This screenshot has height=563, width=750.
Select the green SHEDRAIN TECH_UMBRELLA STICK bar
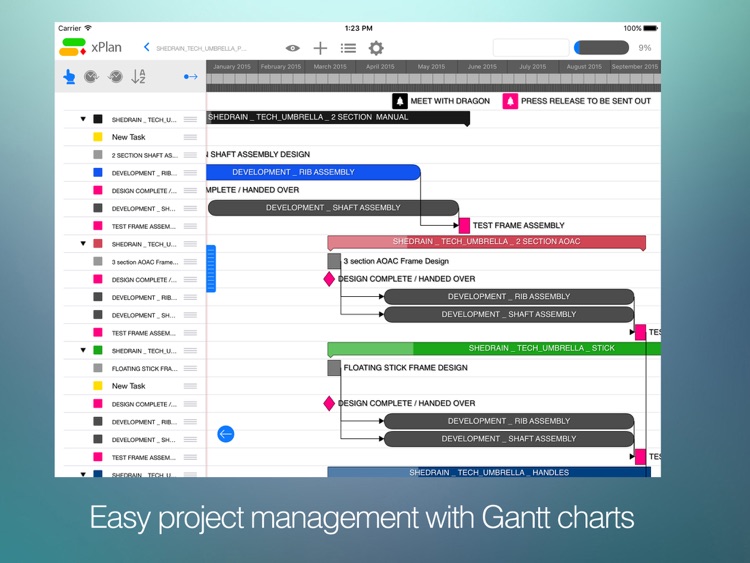[x=494, y=348]
